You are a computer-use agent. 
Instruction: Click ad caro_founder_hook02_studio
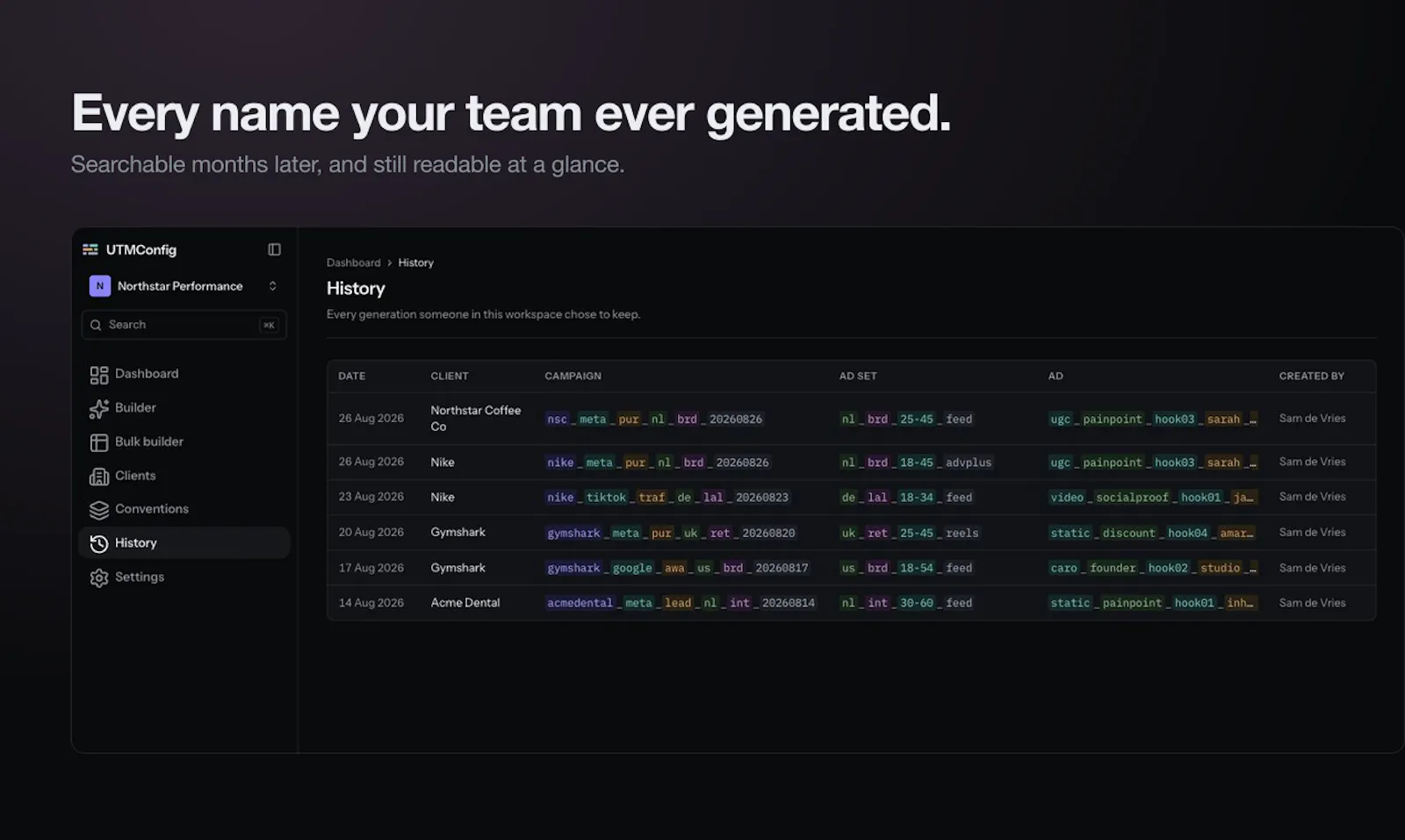tap(1152, 568)
